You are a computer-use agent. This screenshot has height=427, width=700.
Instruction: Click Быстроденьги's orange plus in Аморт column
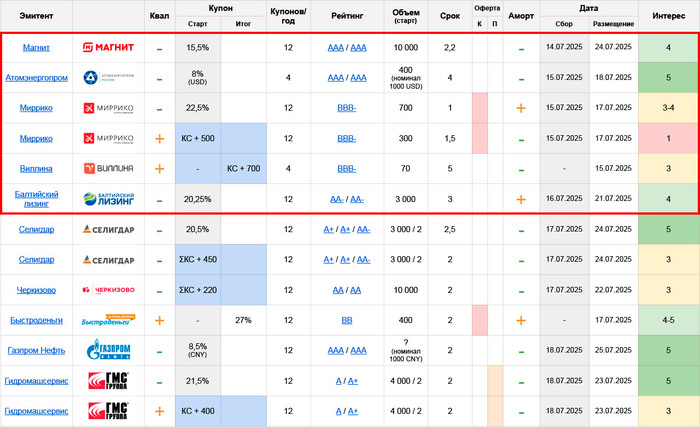(520, 321)
